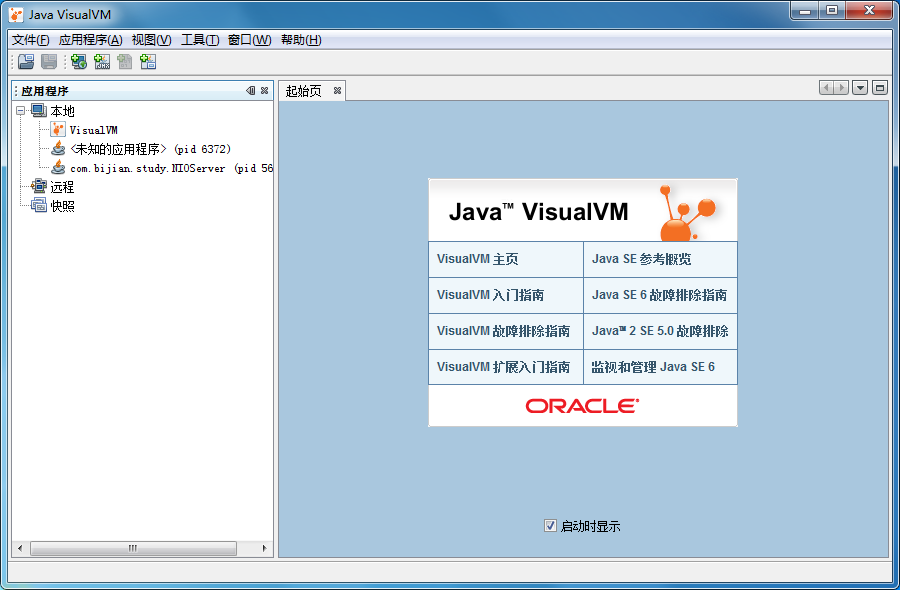
Task: Select 未知的应用程序 pid 6372 entry
Action: pyautogui.click(x=150, y=149)
